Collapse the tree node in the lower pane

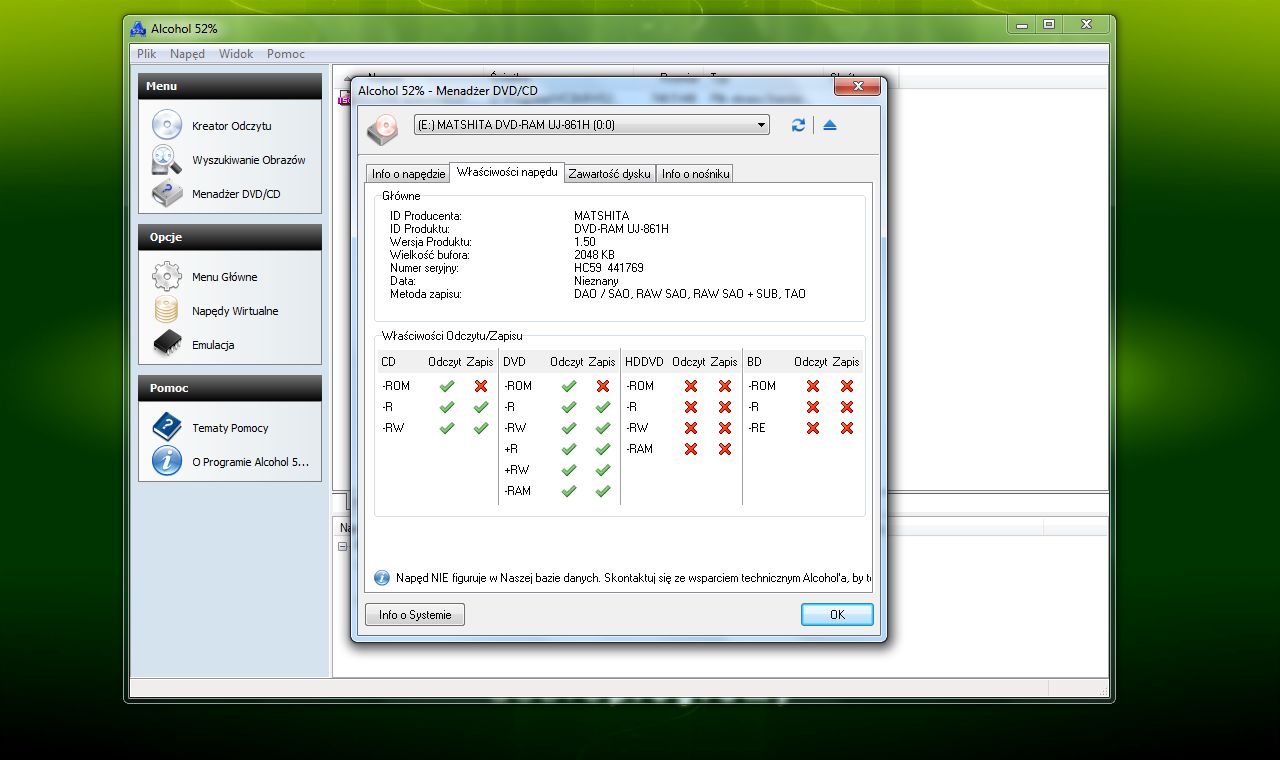point(342,547)
